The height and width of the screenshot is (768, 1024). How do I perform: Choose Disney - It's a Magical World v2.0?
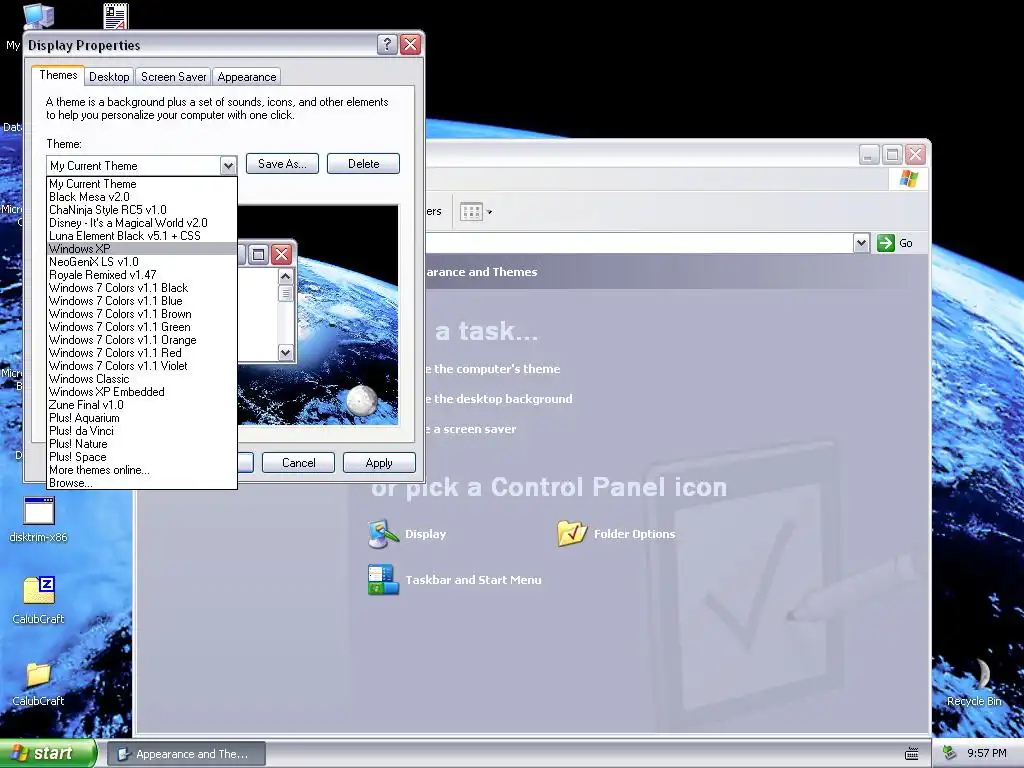pos(142,223)
